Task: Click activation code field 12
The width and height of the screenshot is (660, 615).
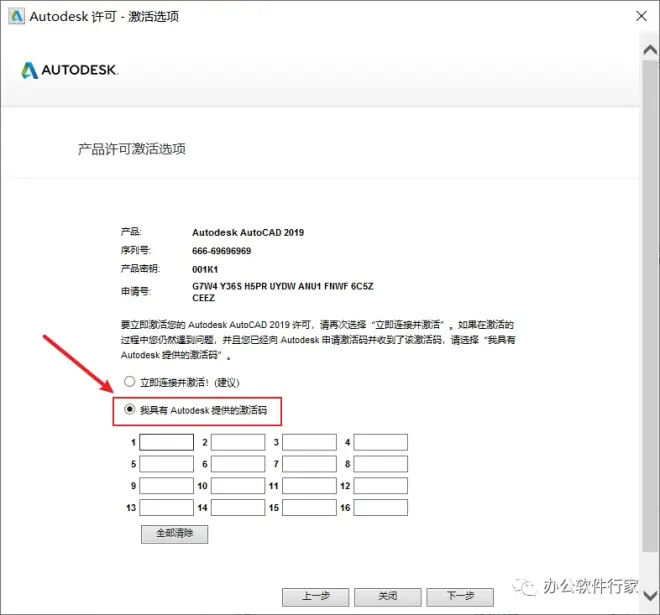Action: [381, 486]
